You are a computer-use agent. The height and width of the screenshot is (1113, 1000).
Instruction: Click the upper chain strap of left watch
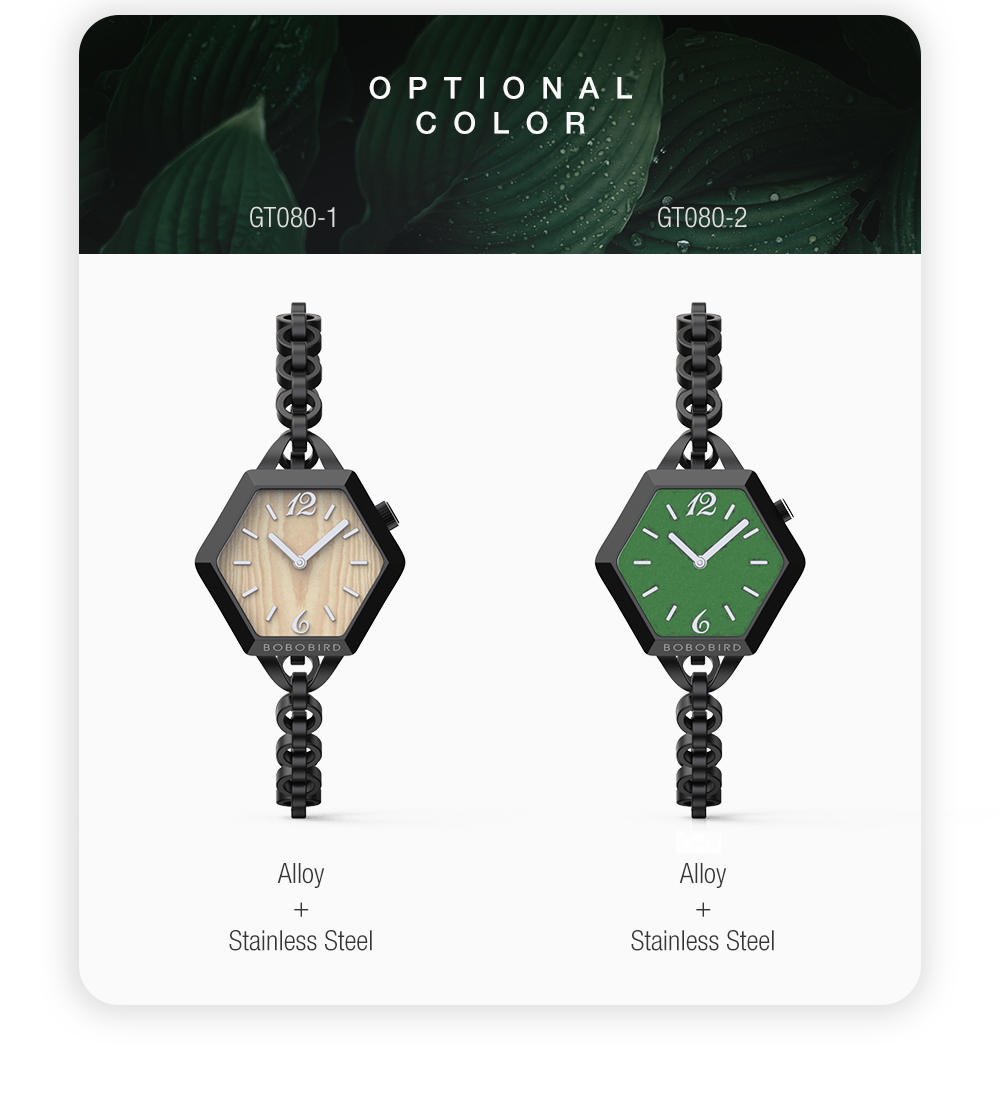point(299,383)
